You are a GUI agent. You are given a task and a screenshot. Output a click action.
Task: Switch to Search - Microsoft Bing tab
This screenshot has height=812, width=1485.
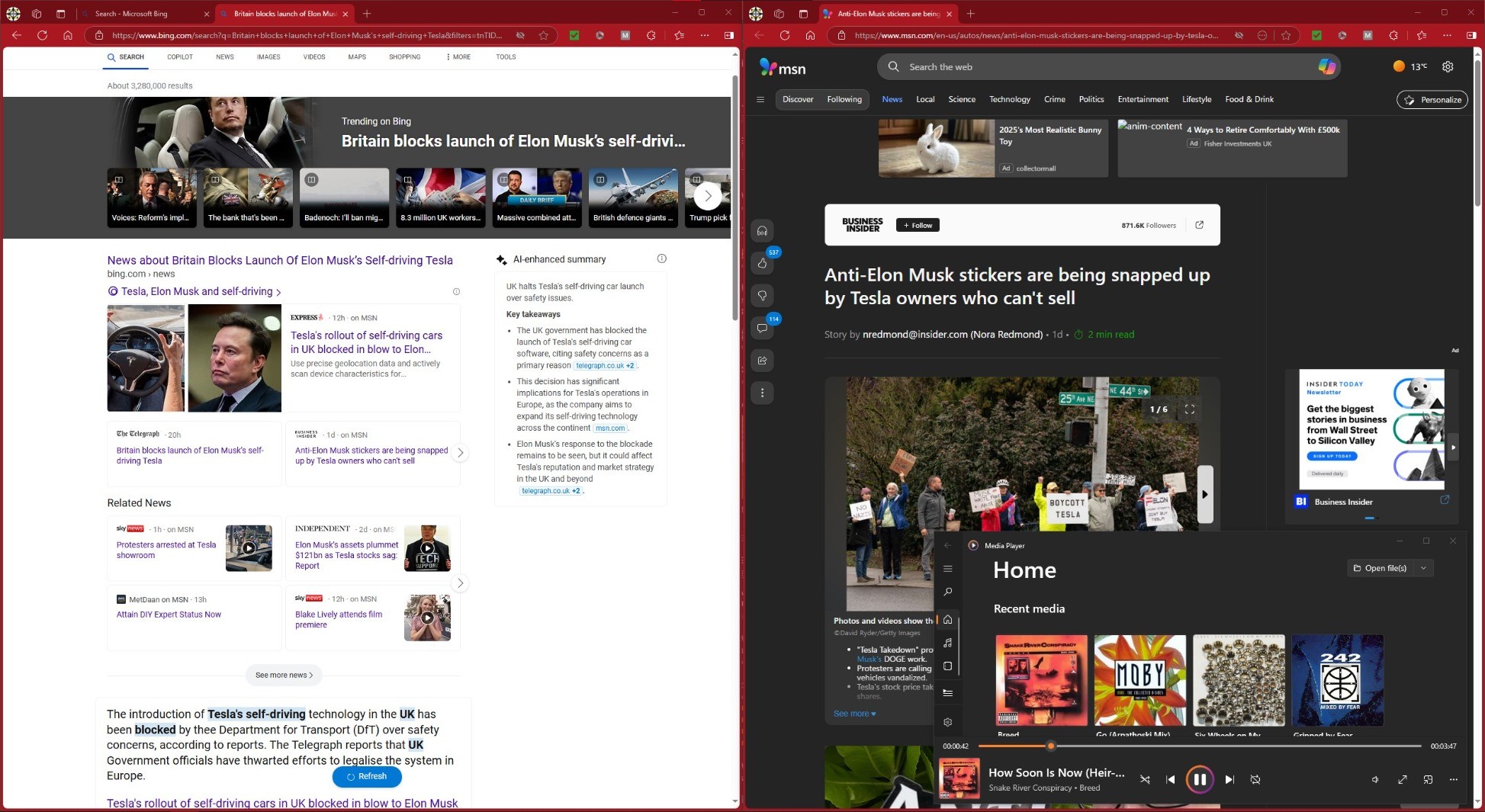(144, 14)
